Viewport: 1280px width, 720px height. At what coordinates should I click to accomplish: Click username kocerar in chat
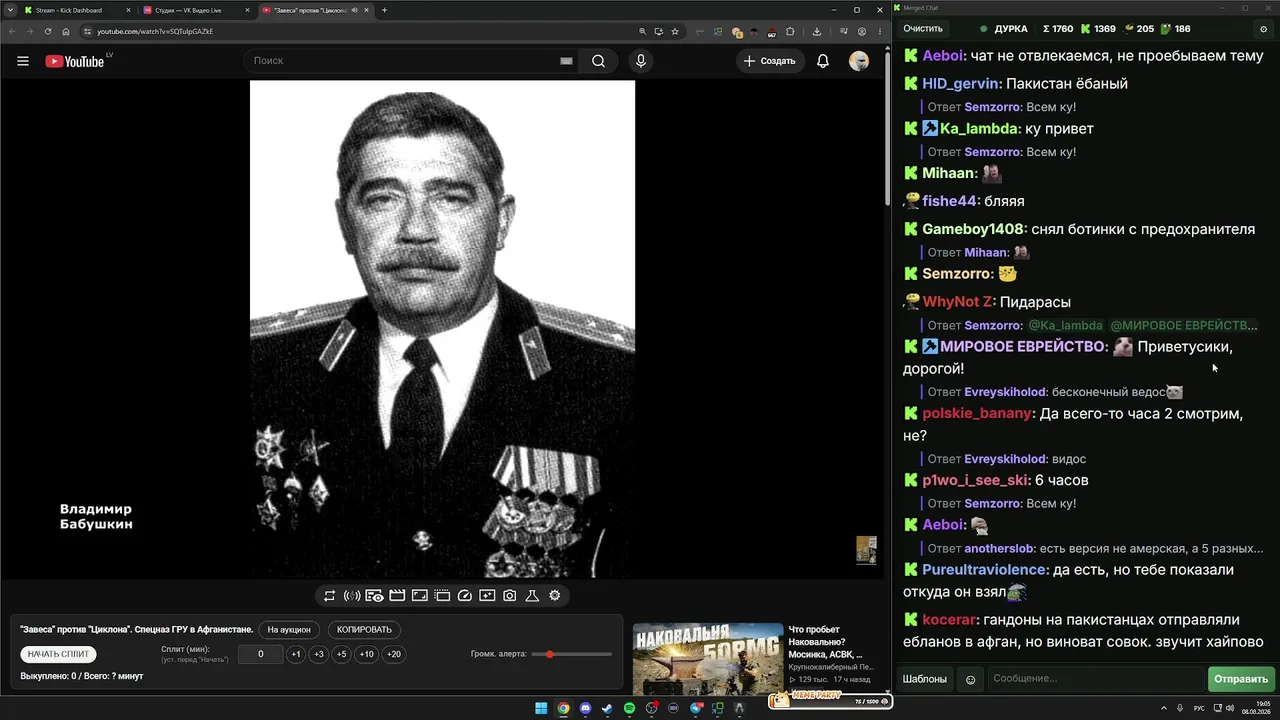click(949, 620)
